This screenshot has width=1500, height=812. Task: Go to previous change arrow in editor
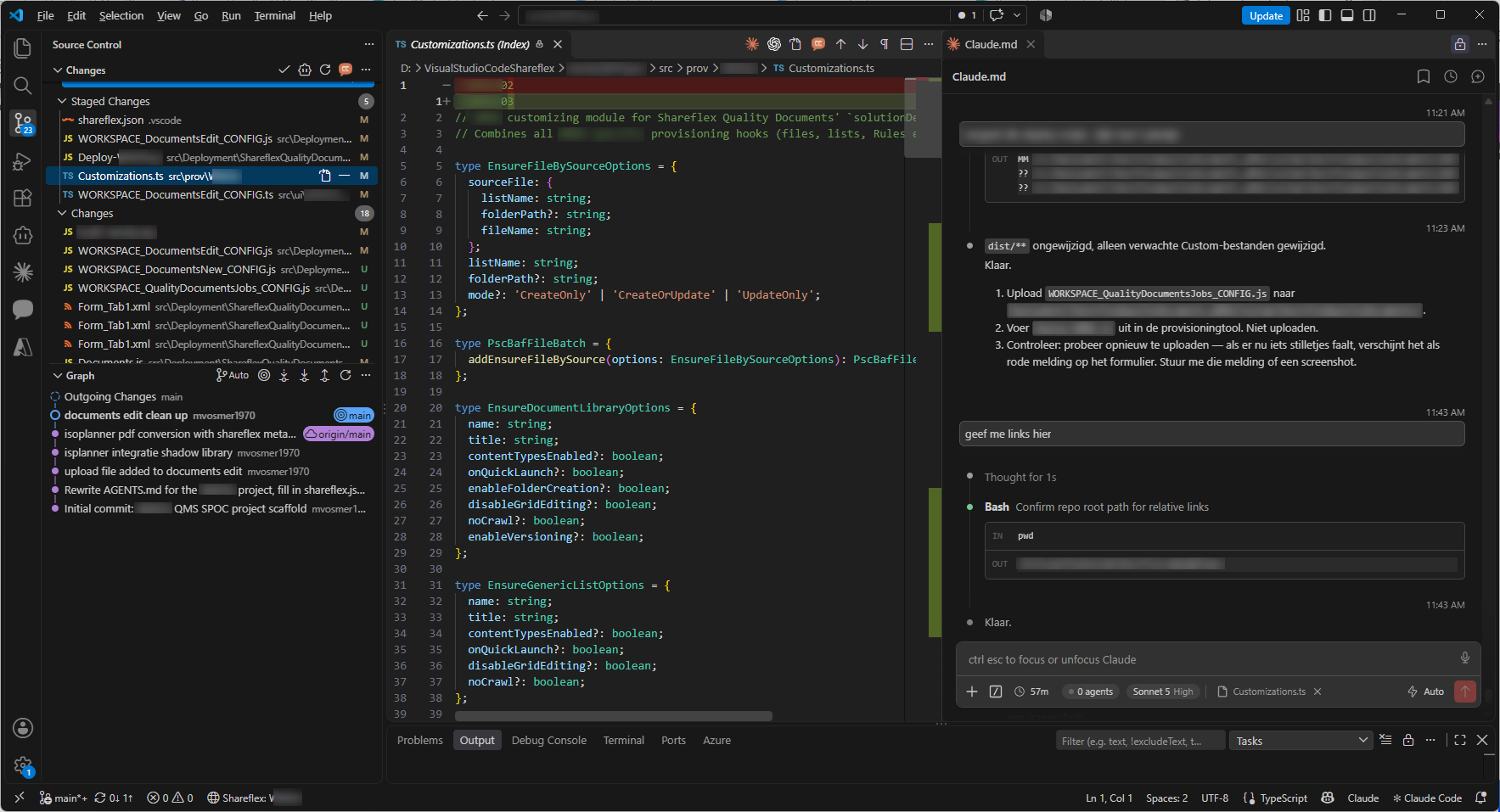840,44
